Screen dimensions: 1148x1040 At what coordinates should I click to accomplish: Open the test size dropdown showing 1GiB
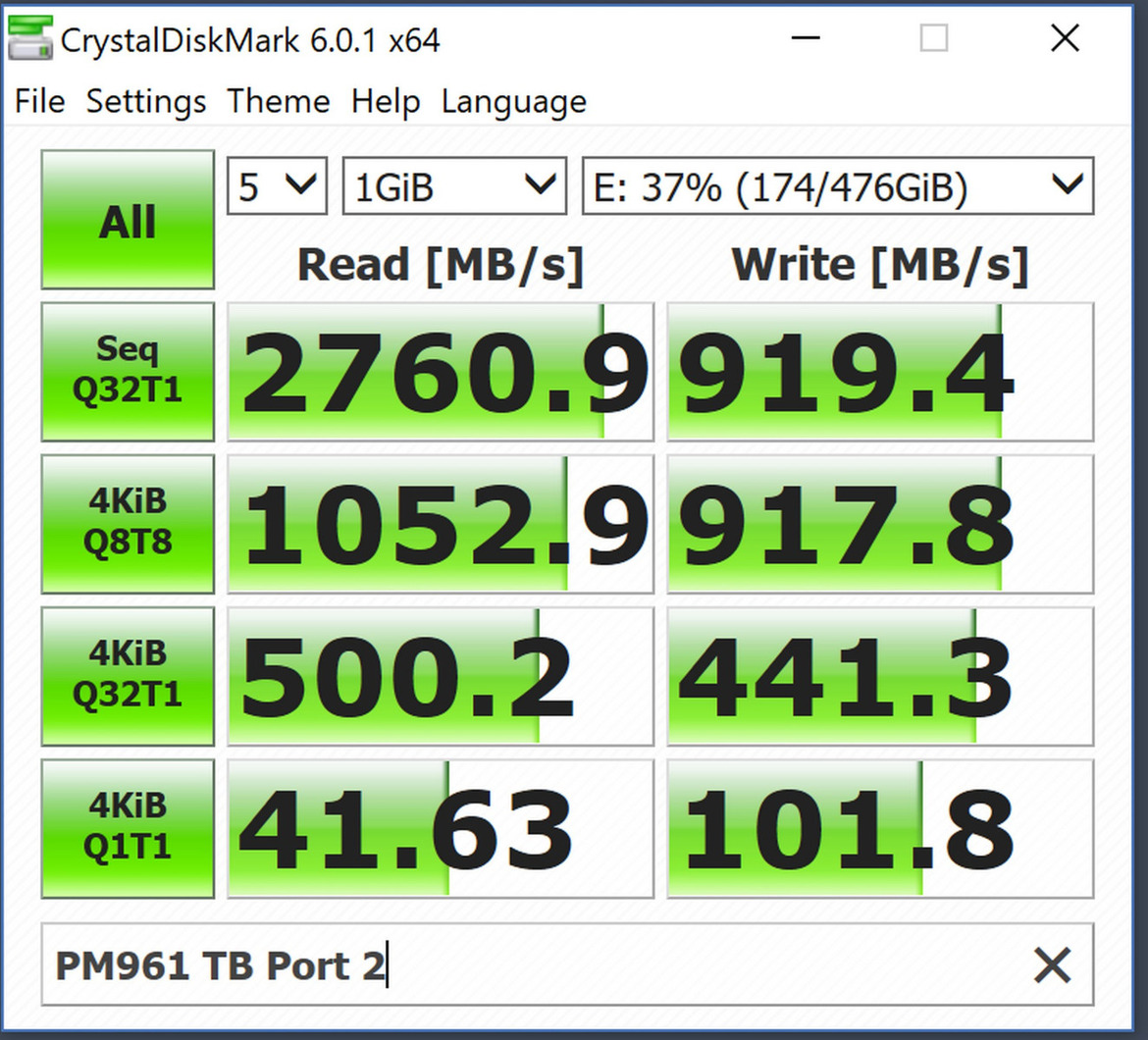coord(454,185)
